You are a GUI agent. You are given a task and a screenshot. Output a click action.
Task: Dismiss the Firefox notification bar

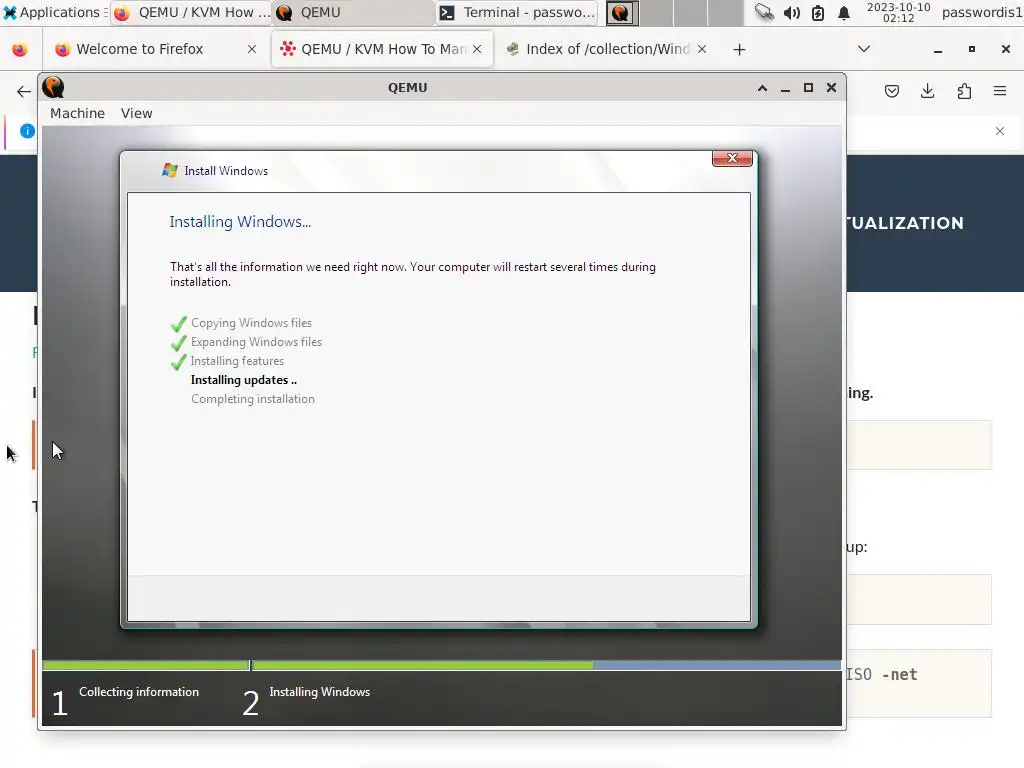[1000, 131]
